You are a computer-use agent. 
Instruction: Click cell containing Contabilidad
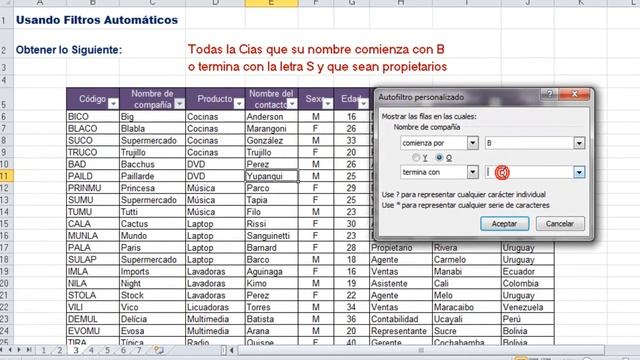401,319
